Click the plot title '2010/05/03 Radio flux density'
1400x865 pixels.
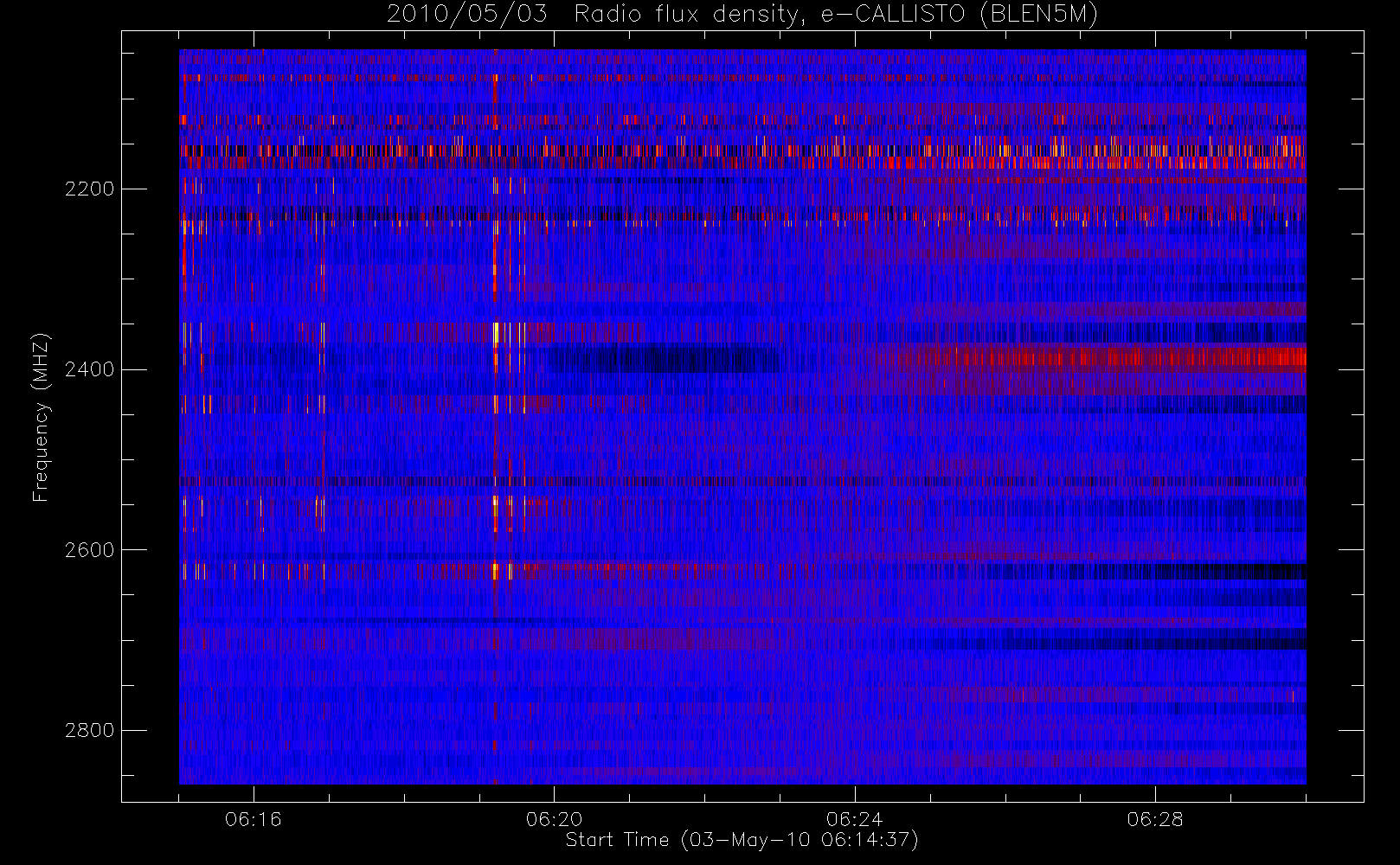coord(742,15)
